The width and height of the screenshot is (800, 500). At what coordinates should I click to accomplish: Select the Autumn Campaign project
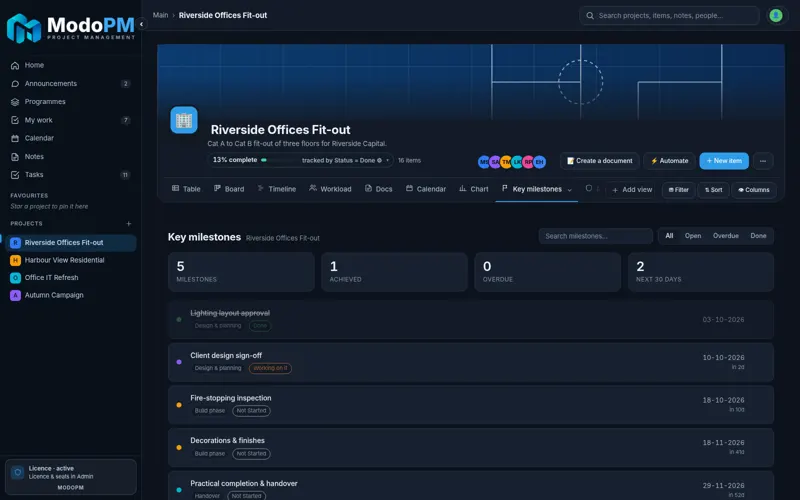(x=71, y=295)
